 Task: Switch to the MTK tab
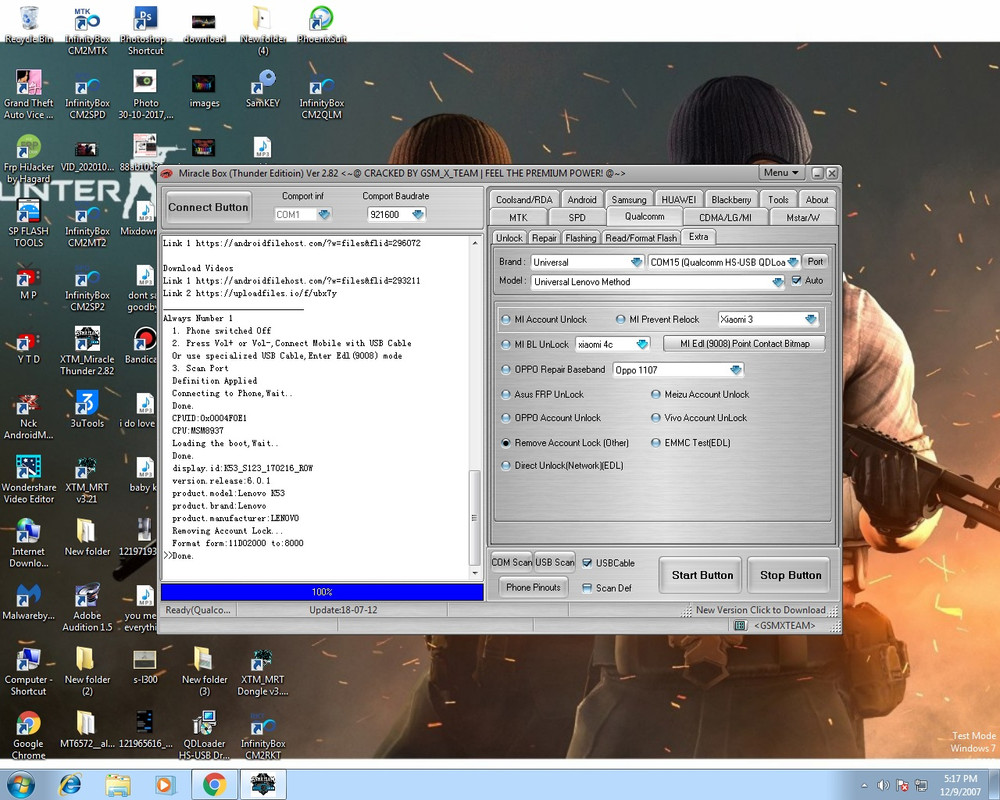[518, 218]
